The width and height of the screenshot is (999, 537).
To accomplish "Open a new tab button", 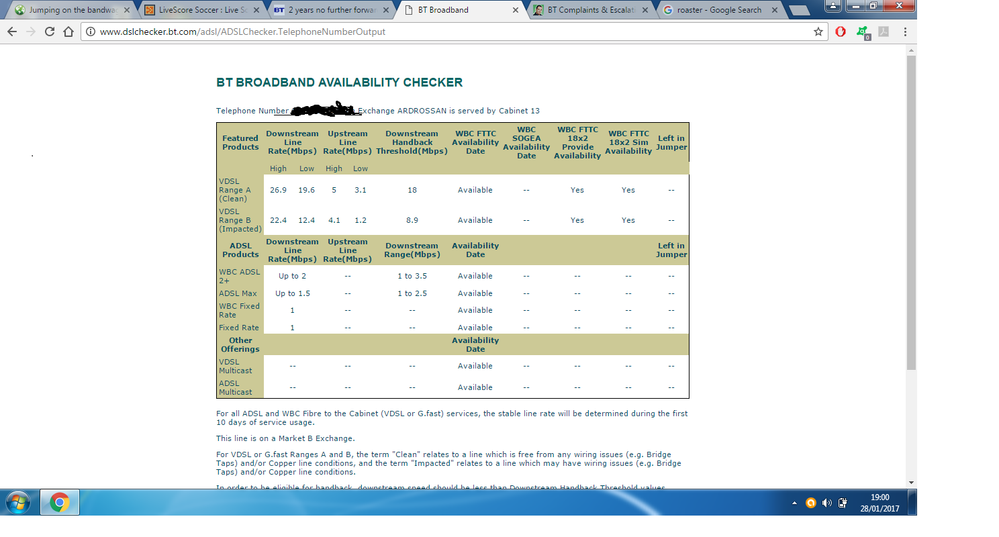I will (x=798, y=10).
